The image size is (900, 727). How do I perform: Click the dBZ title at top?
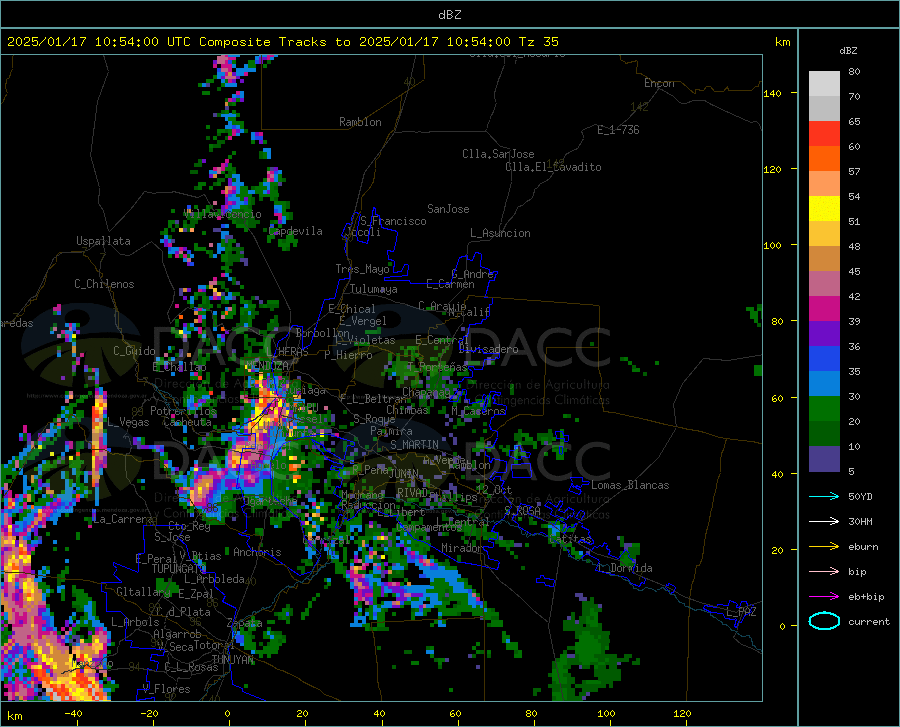[x=449, y=15]
